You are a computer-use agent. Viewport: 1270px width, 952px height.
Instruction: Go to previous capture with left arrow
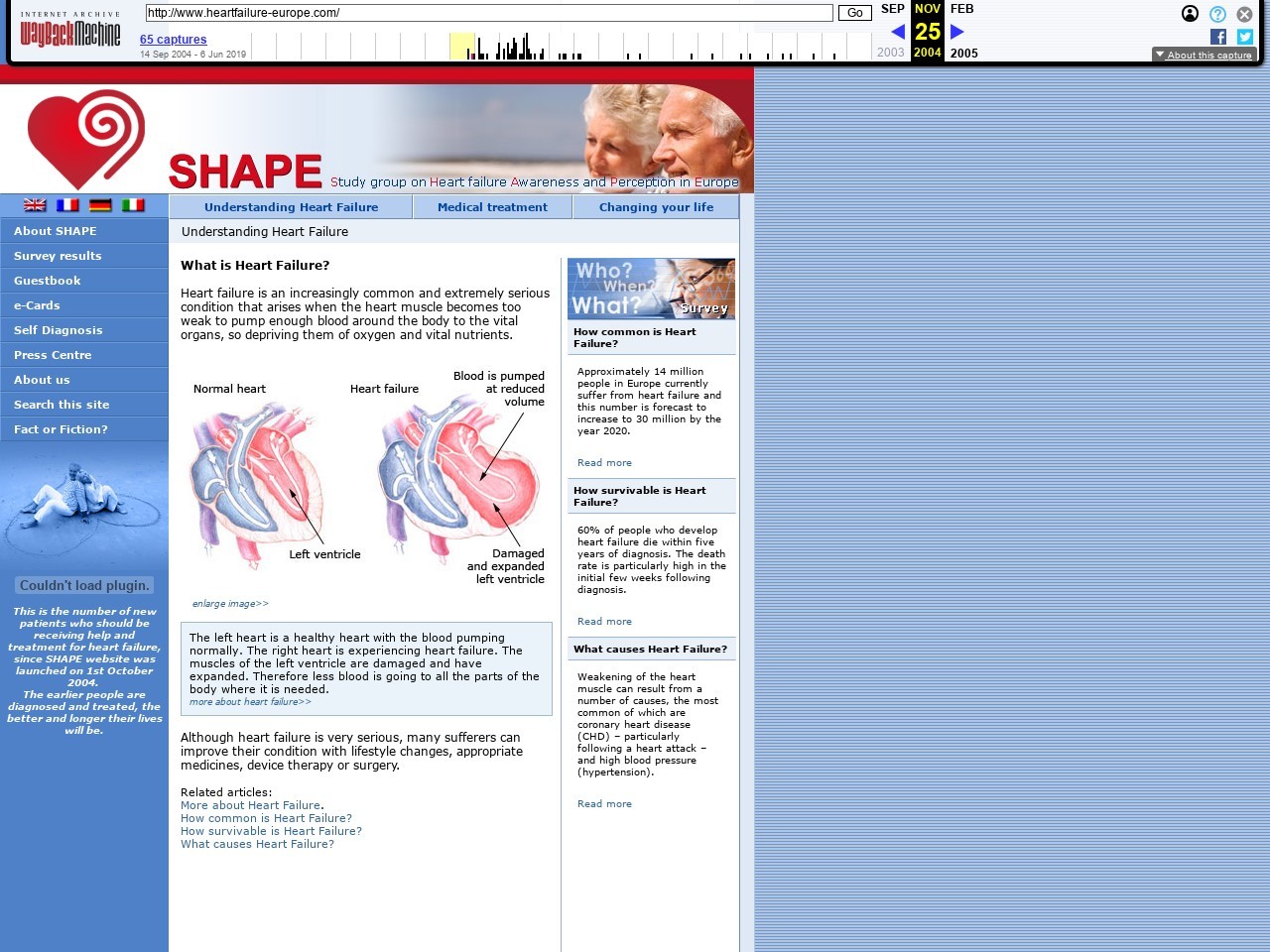coord(897,32)
